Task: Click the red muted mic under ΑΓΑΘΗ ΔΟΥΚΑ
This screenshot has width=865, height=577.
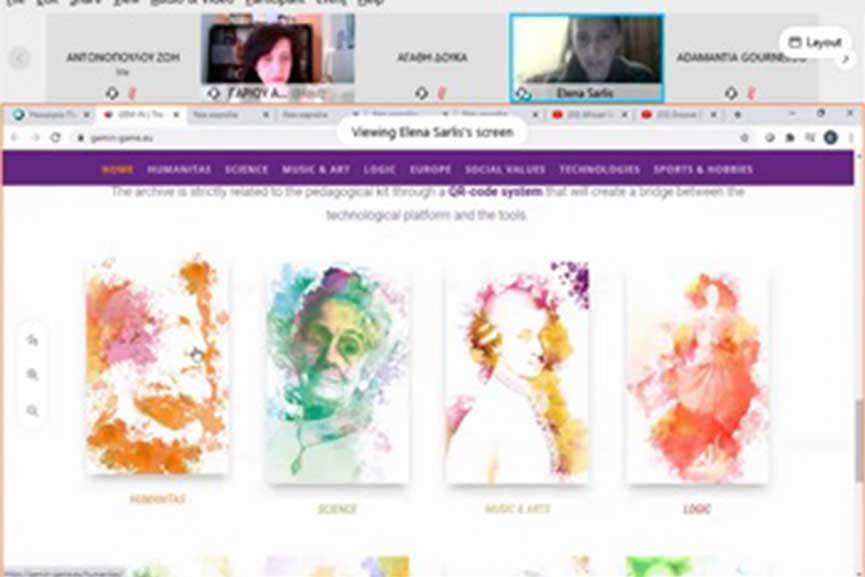Action: (x=441, y=94)
